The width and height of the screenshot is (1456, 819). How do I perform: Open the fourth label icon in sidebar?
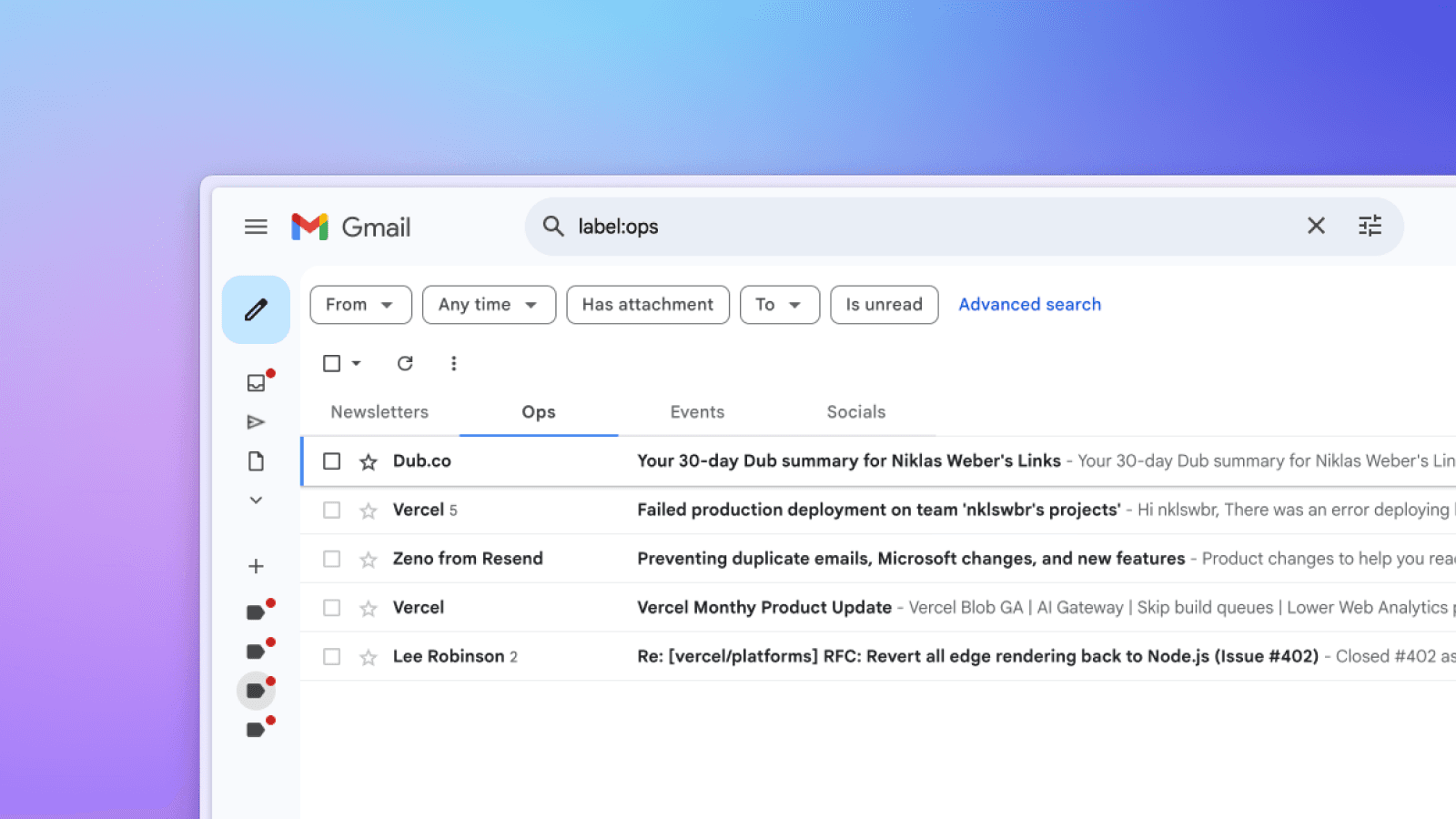tap(256, 730)
